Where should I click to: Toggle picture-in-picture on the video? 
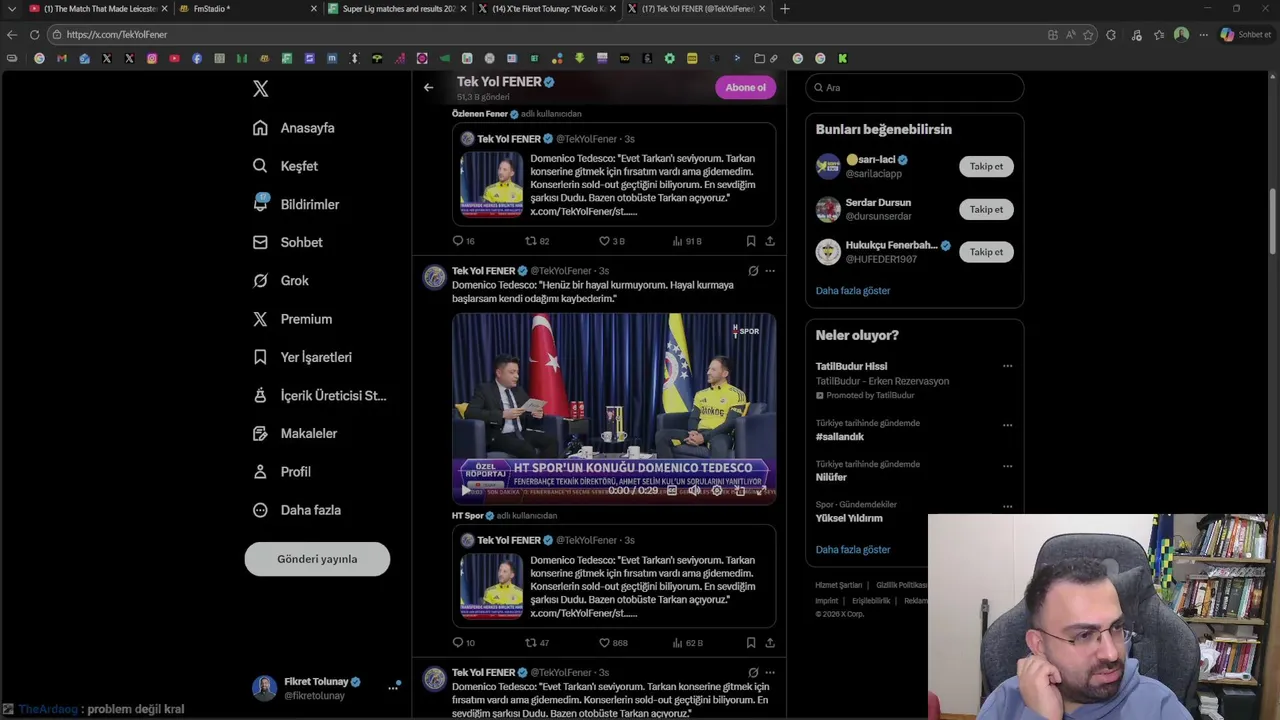(x=740, y=491)
